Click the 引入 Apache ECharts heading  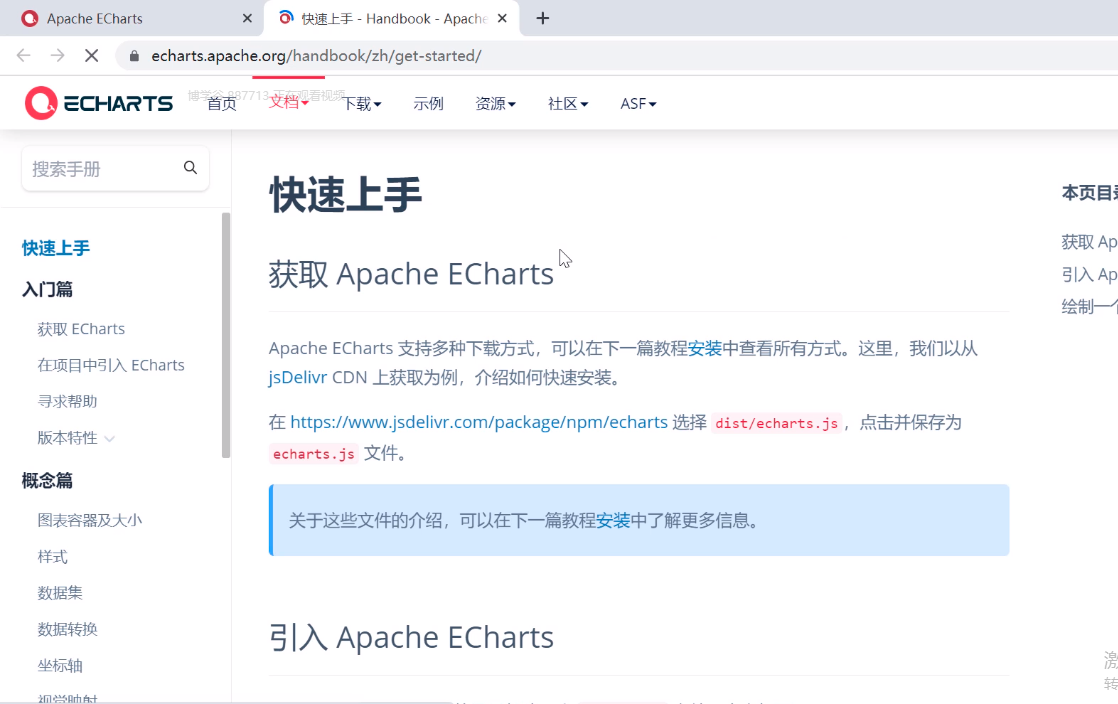pos(411,638)
